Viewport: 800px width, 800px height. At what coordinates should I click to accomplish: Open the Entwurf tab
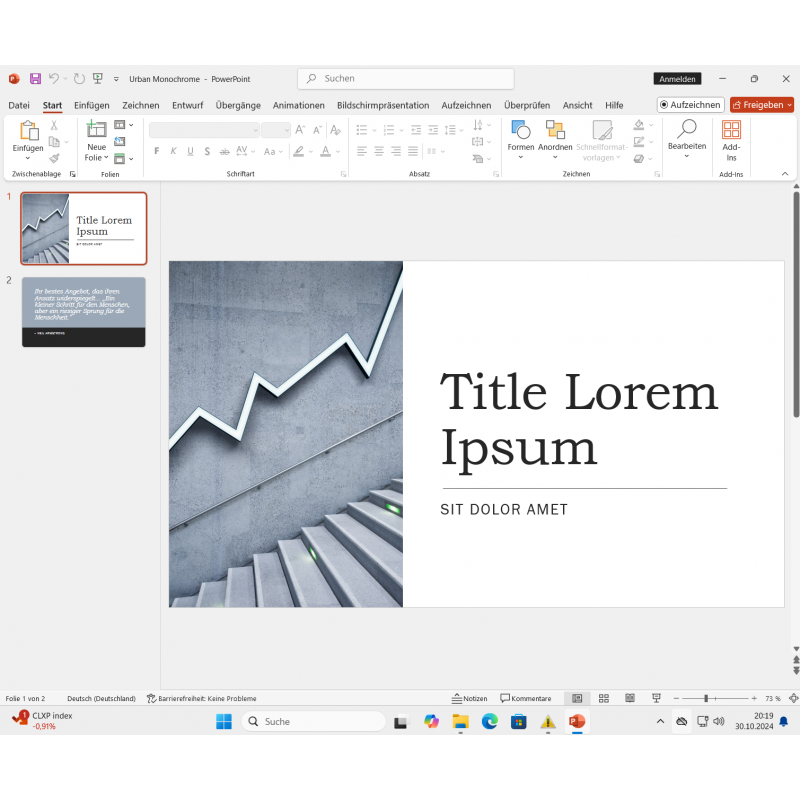click(x=187, y=105)
